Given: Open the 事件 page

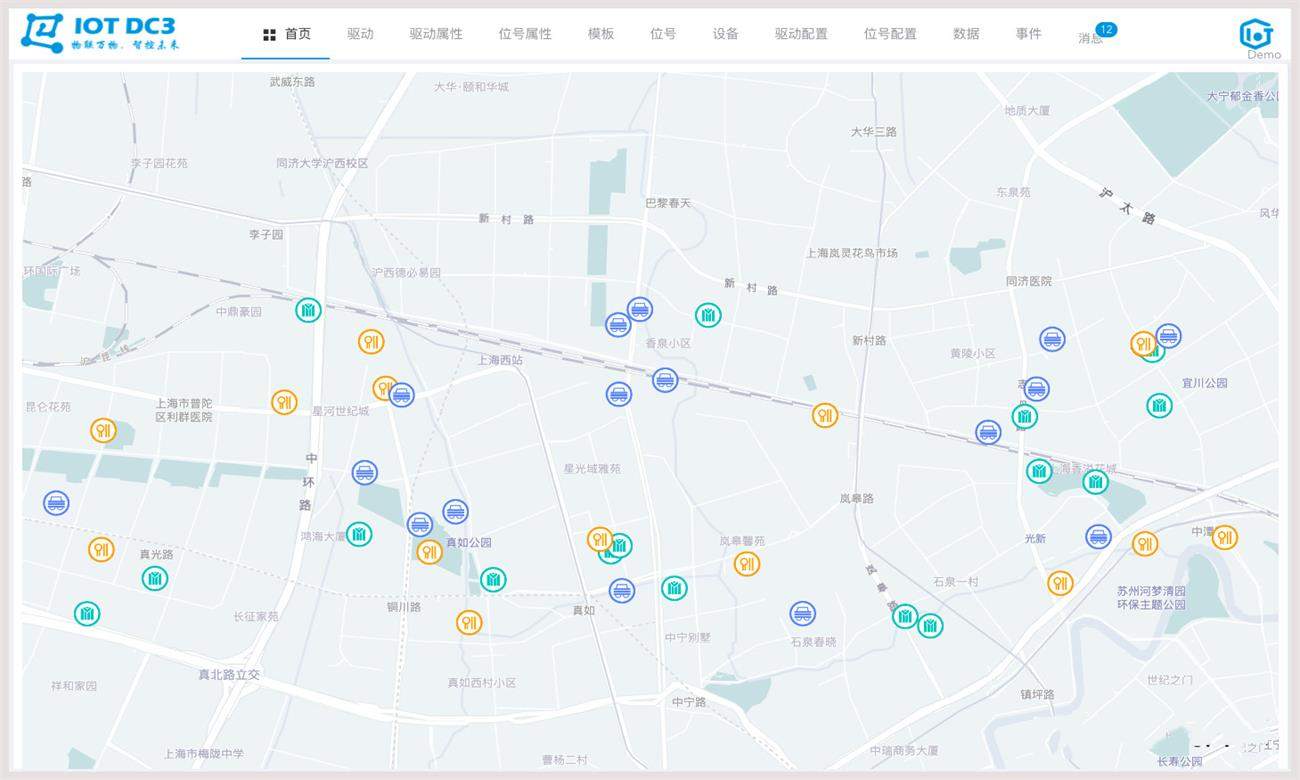Looking at the screenshot, I should (1029, 33).
